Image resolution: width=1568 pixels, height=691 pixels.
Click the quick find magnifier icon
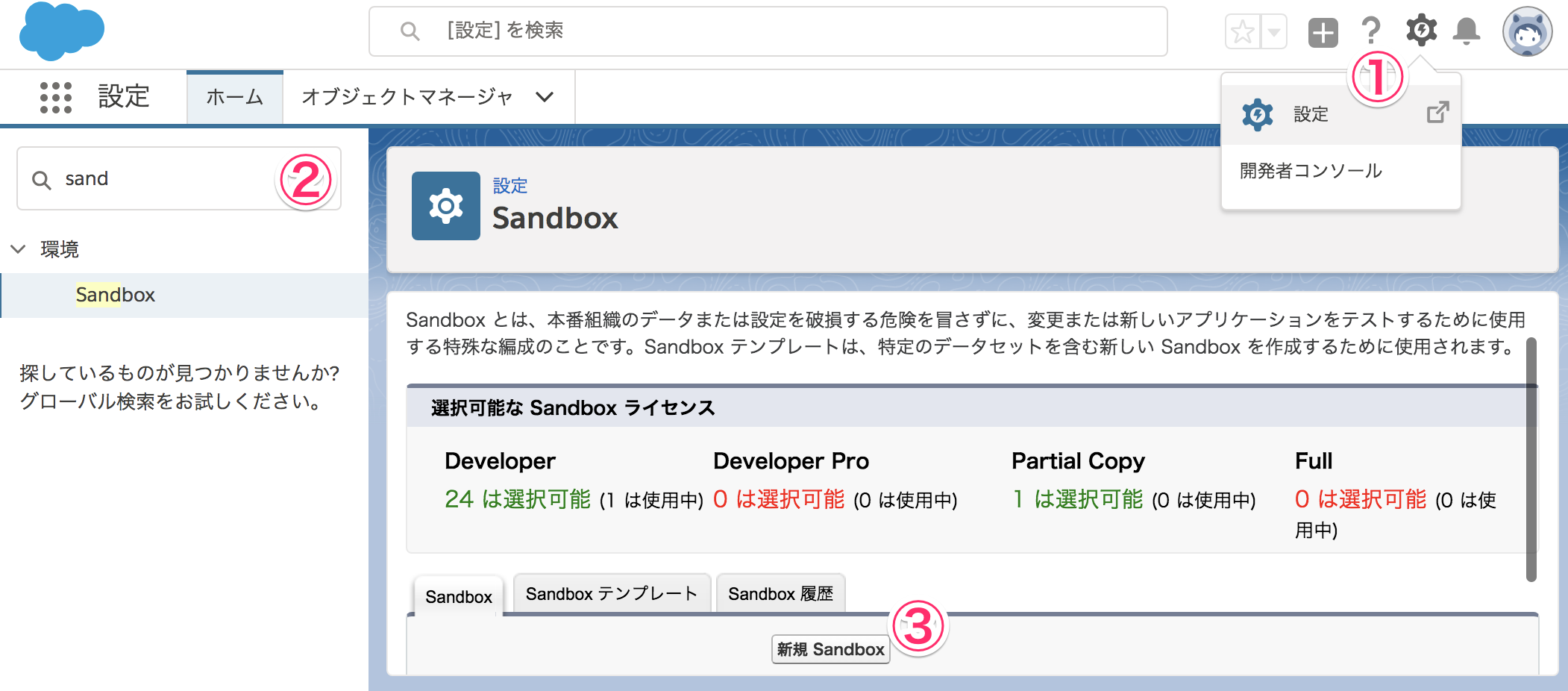pos(42,180)
